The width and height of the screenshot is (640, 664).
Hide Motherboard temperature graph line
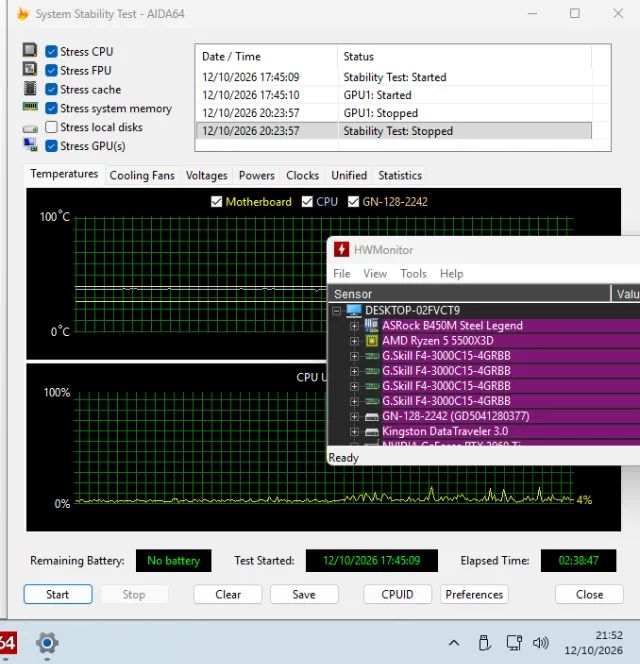[x=216, y=202]
